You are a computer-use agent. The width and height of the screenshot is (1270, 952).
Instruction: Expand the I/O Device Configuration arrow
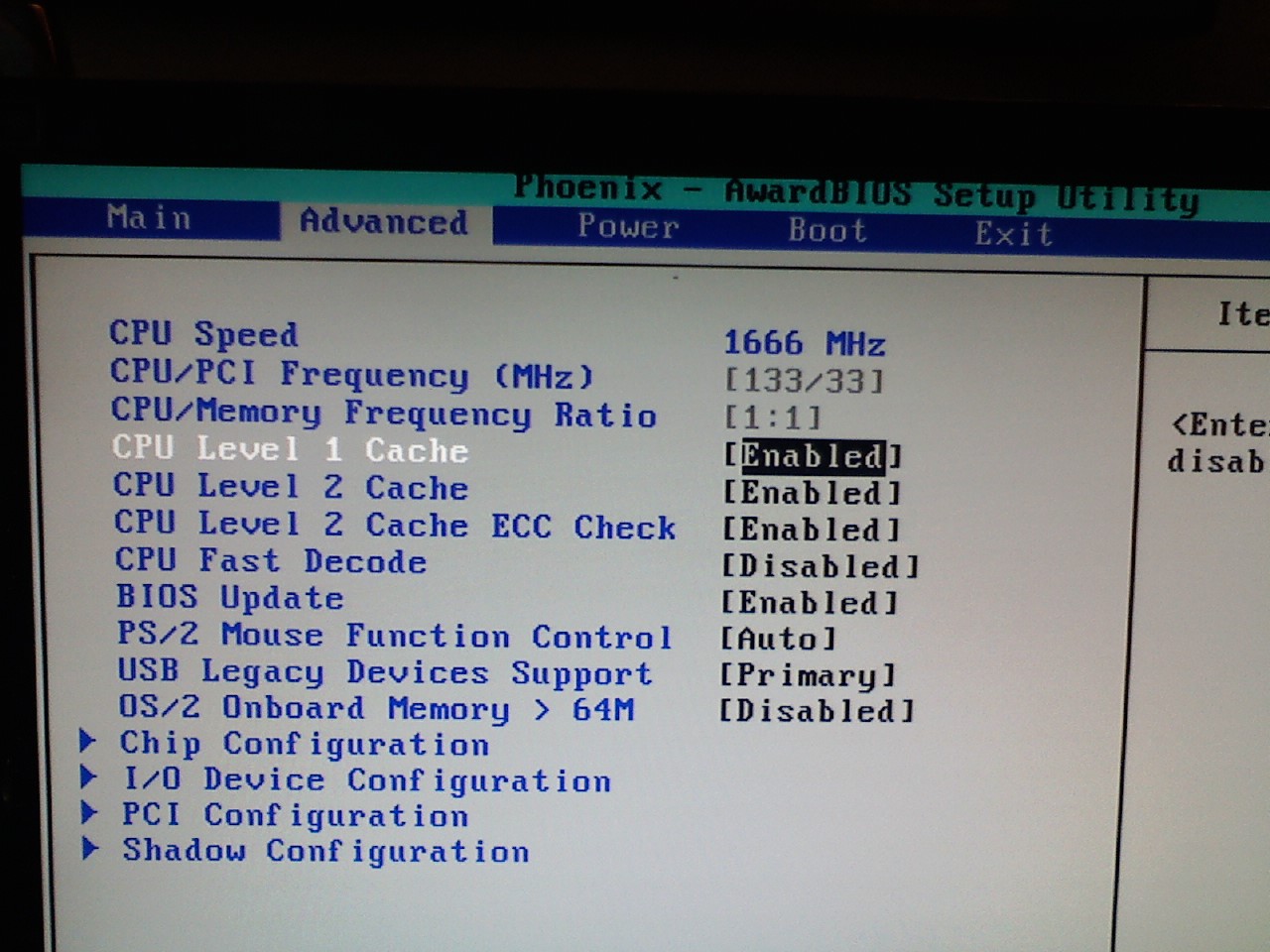[x=89, y=776]
